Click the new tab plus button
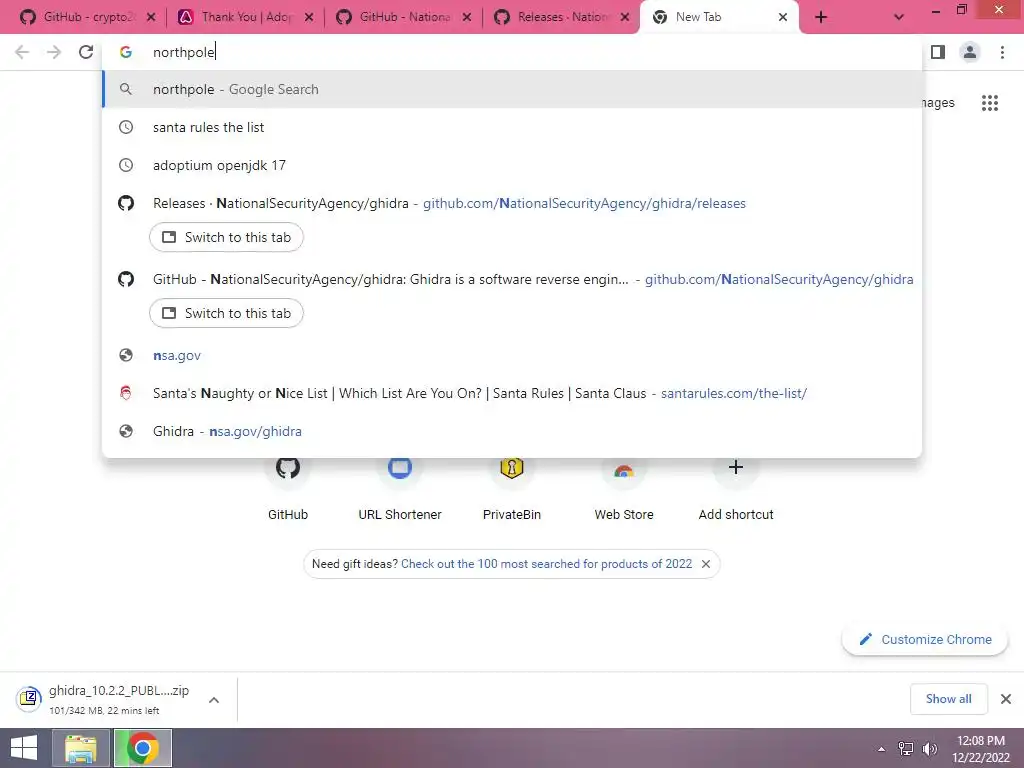The height and width of the screenshot is (768, 1024). [x=821, y=18]
